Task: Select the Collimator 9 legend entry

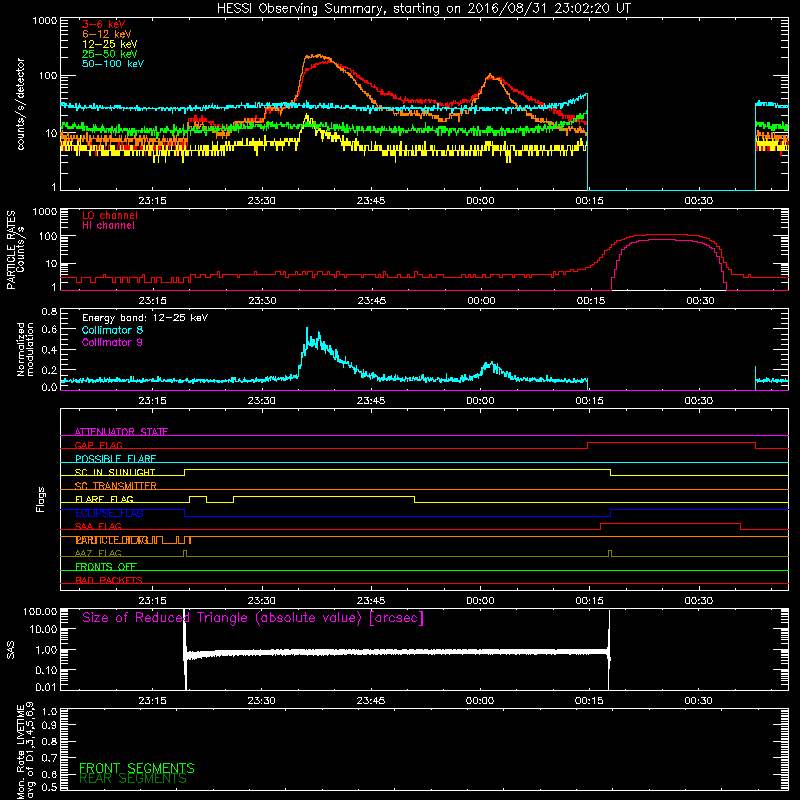Action: click(x=112, y=342)
